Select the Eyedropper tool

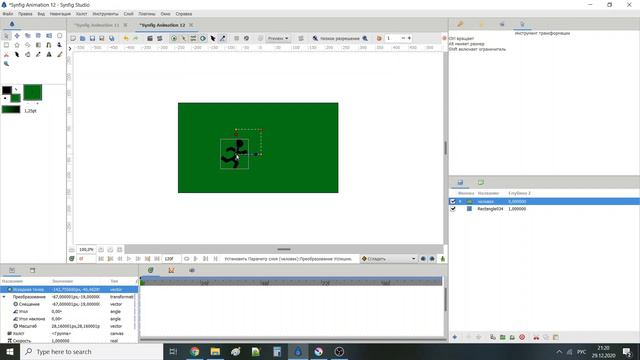[38, 54]
